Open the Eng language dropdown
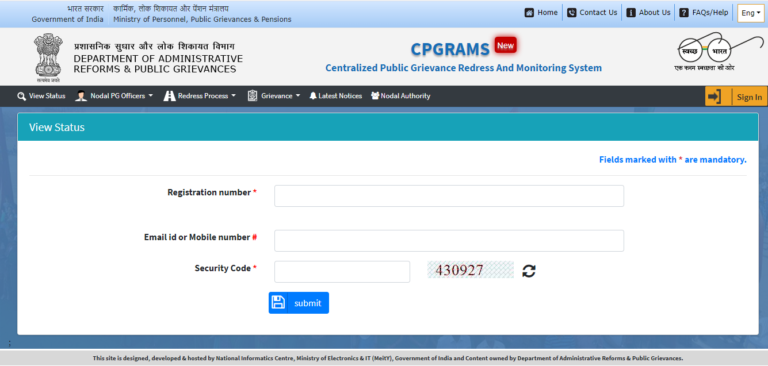The height and width of the screenshot is (366, 768). [750, 13]
